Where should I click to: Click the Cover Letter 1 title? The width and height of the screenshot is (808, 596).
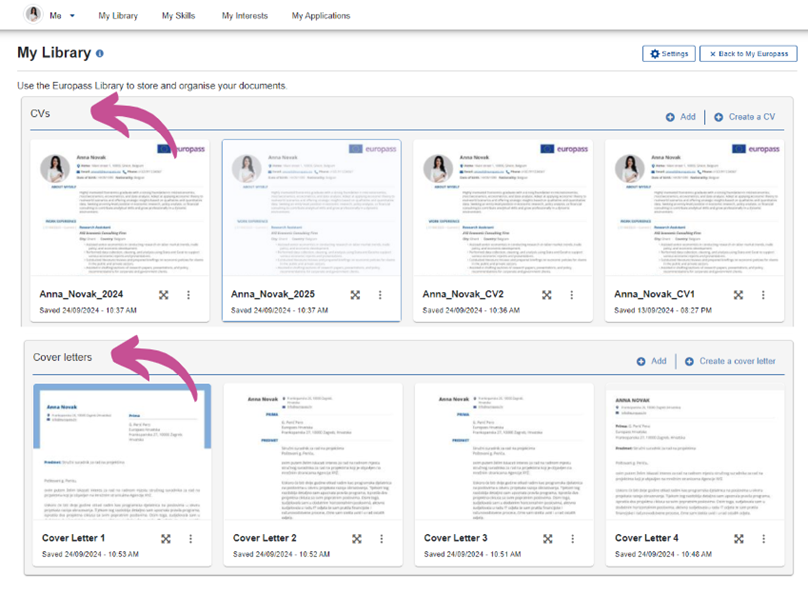(x=73, y=538)
